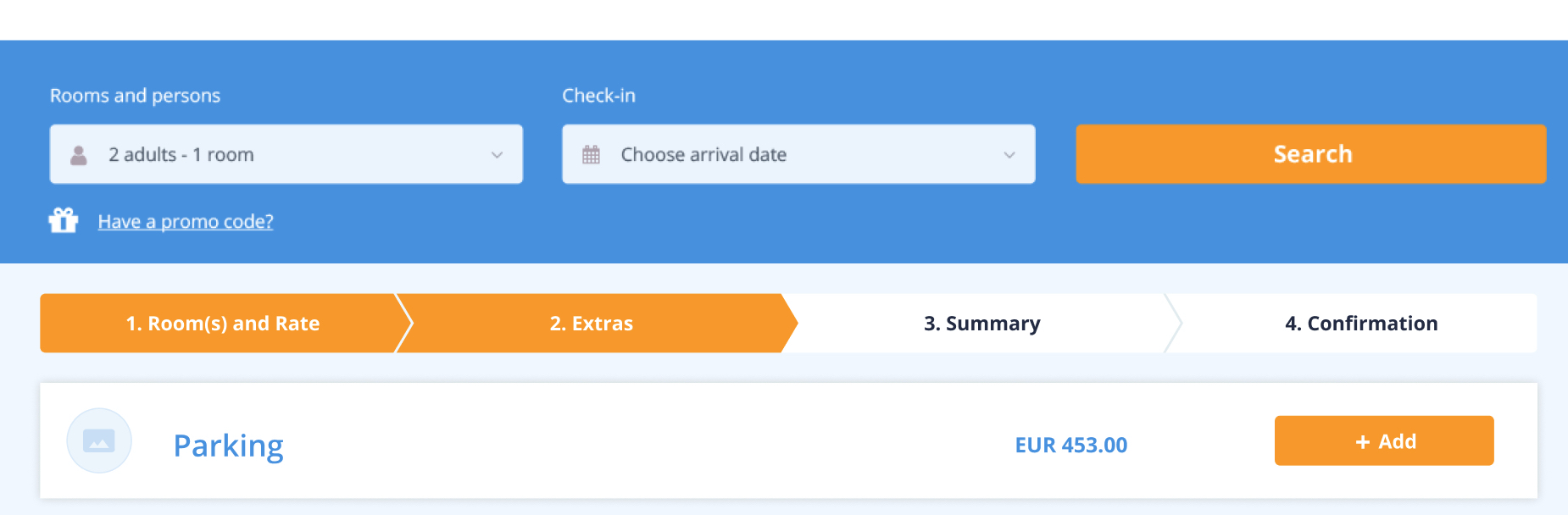Click the chevron arrow in rooms selector
1568x515 pixels.
[497, 155]
